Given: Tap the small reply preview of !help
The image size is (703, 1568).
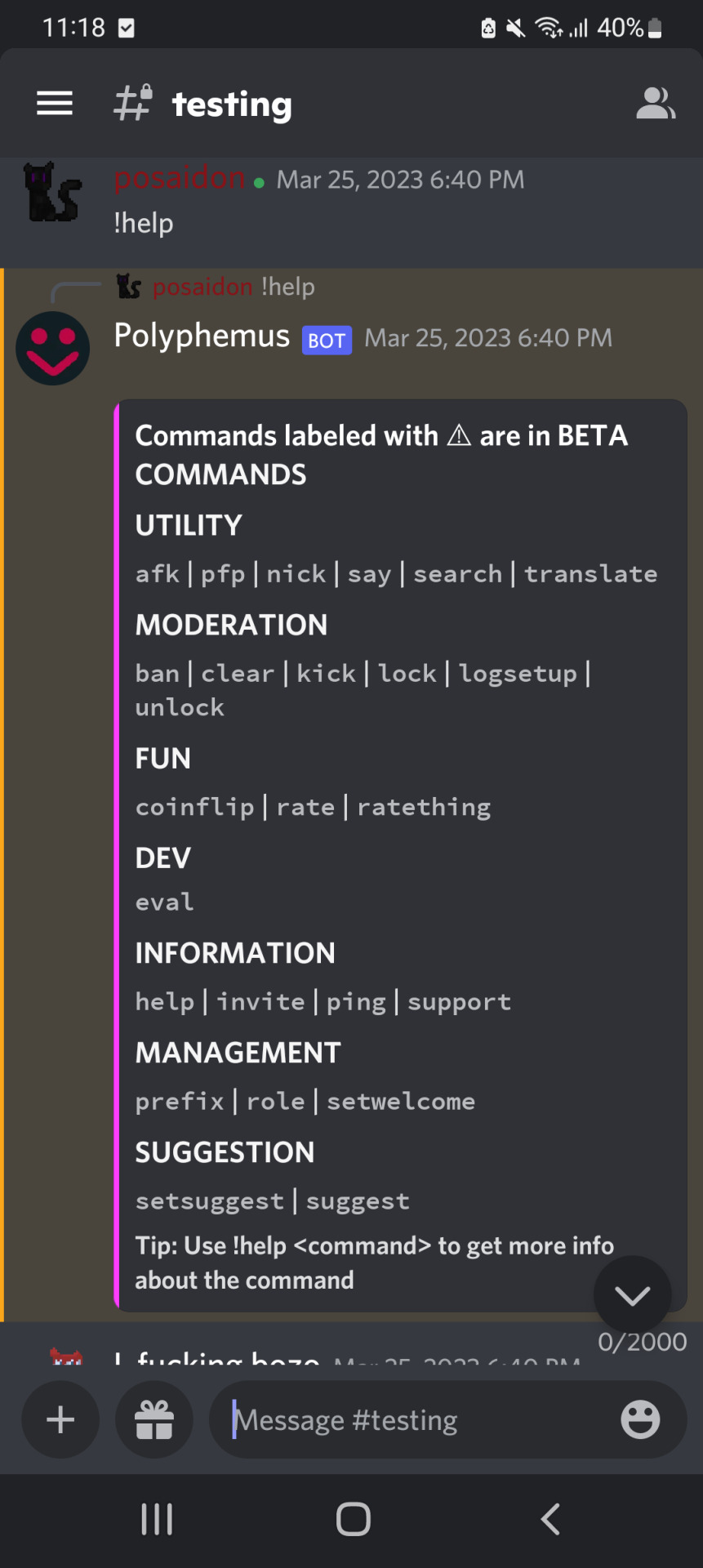Looking at the screenshot, I should 287,287.
